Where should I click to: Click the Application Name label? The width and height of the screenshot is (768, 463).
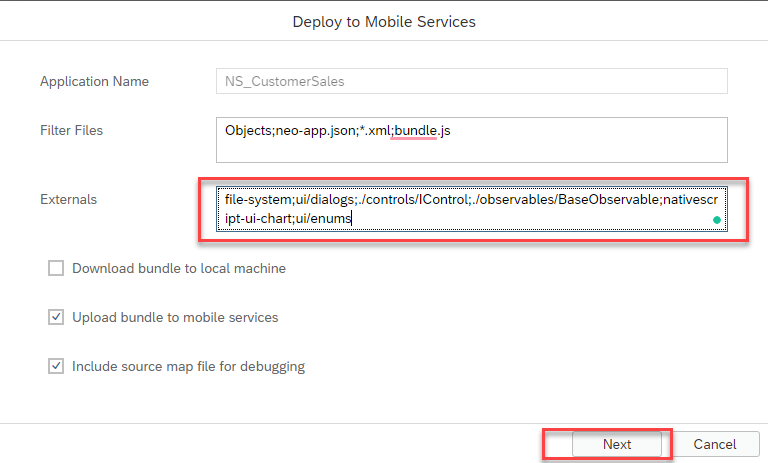click(94, 81)
